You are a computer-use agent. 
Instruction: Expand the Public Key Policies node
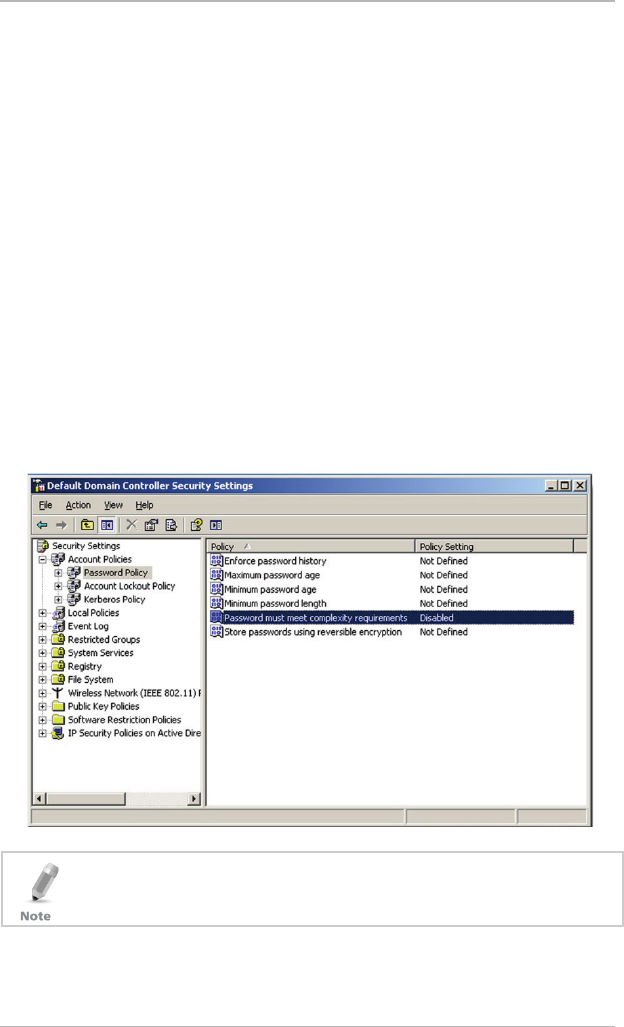(43, 707)
